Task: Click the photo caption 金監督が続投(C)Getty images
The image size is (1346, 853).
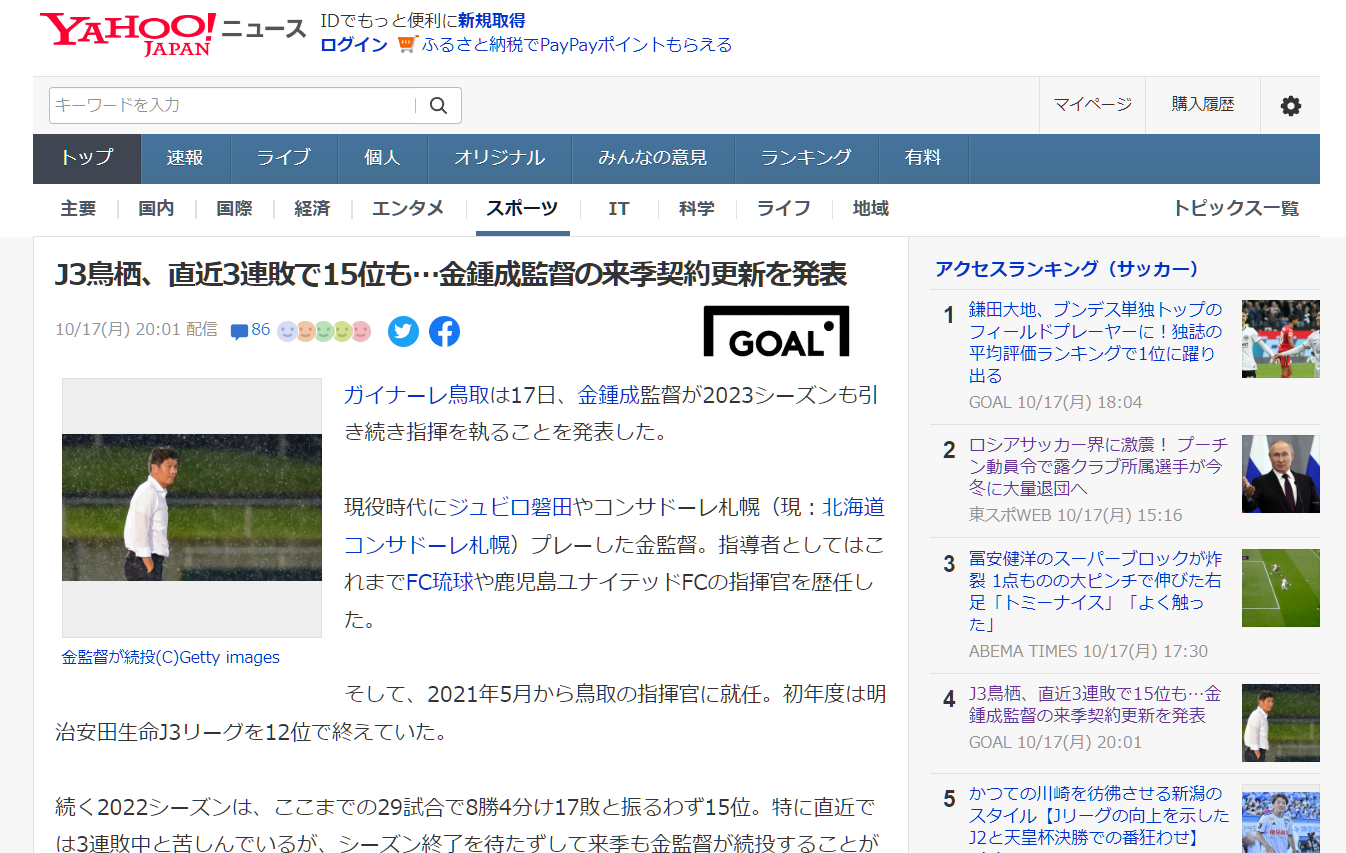Action: point(171,657)
